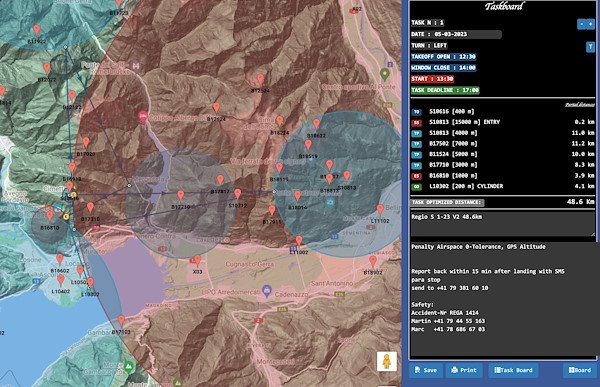Screen dimensions: 600x387
Task: Select the S10813 waypoint pin on map
Action: [x=347, y=176]
